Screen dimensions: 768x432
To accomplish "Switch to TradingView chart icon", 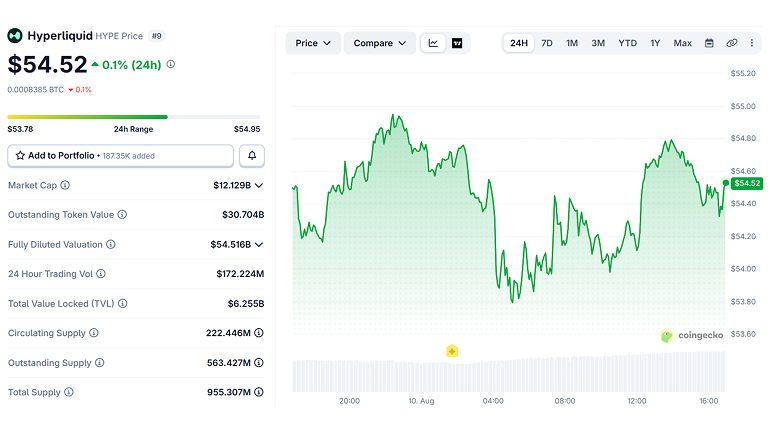I will tap(457, 43).
